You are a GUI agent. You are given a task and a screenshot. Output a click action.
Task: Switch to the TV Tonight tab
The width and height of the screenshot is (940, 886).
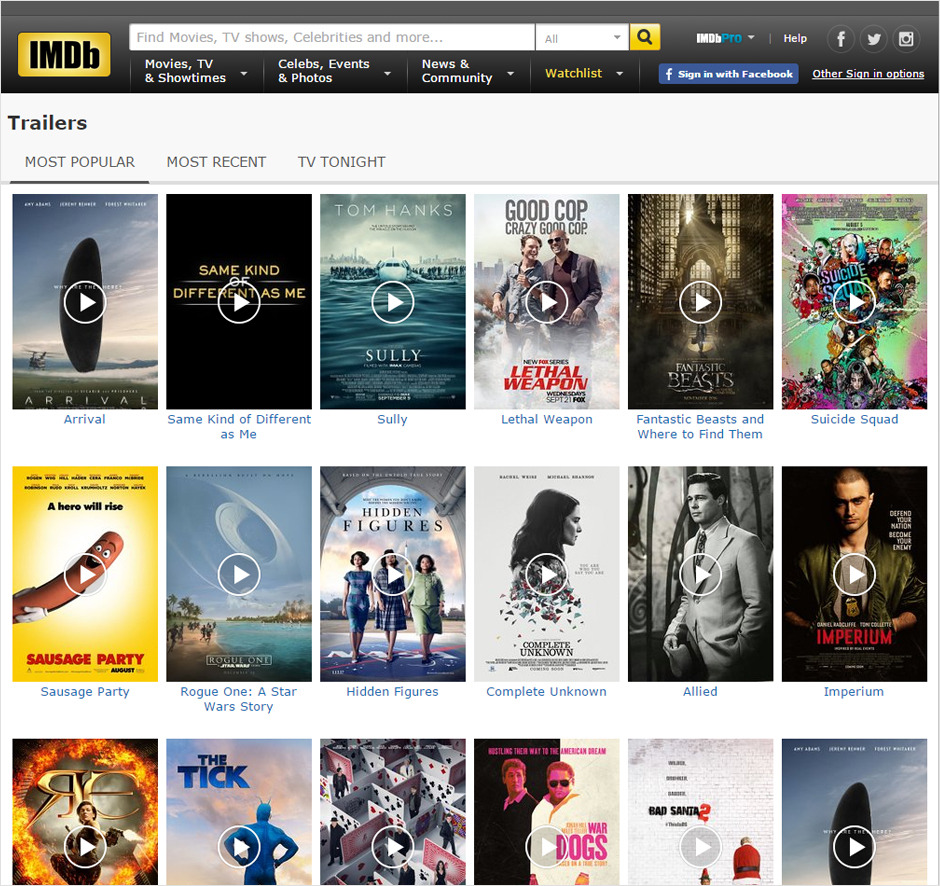tap(341, 162)
